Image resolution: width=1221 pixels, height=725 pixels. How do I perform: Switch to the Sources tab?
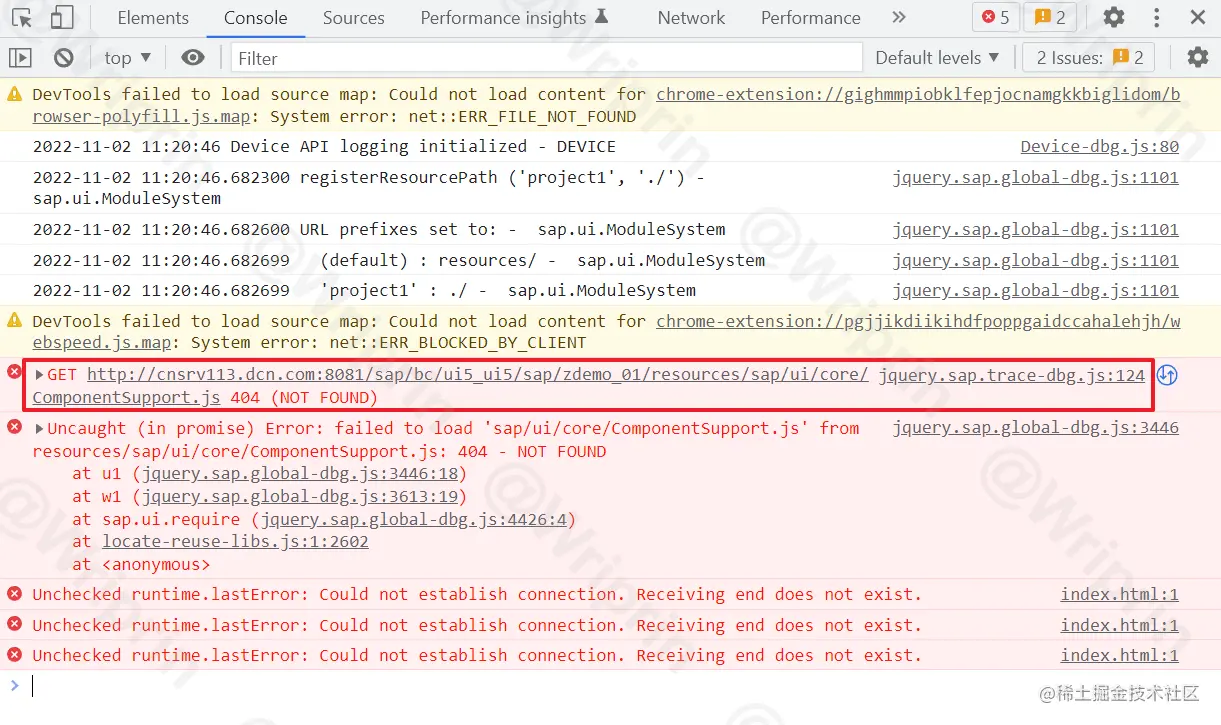[x=353, y=17]
